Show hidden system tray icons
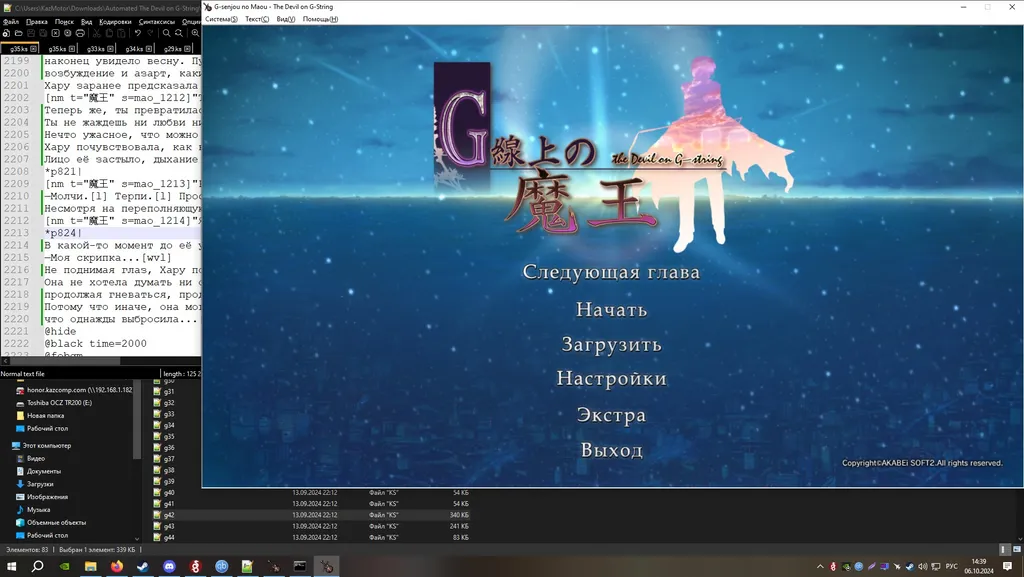1024x577 pixels. 820,567
